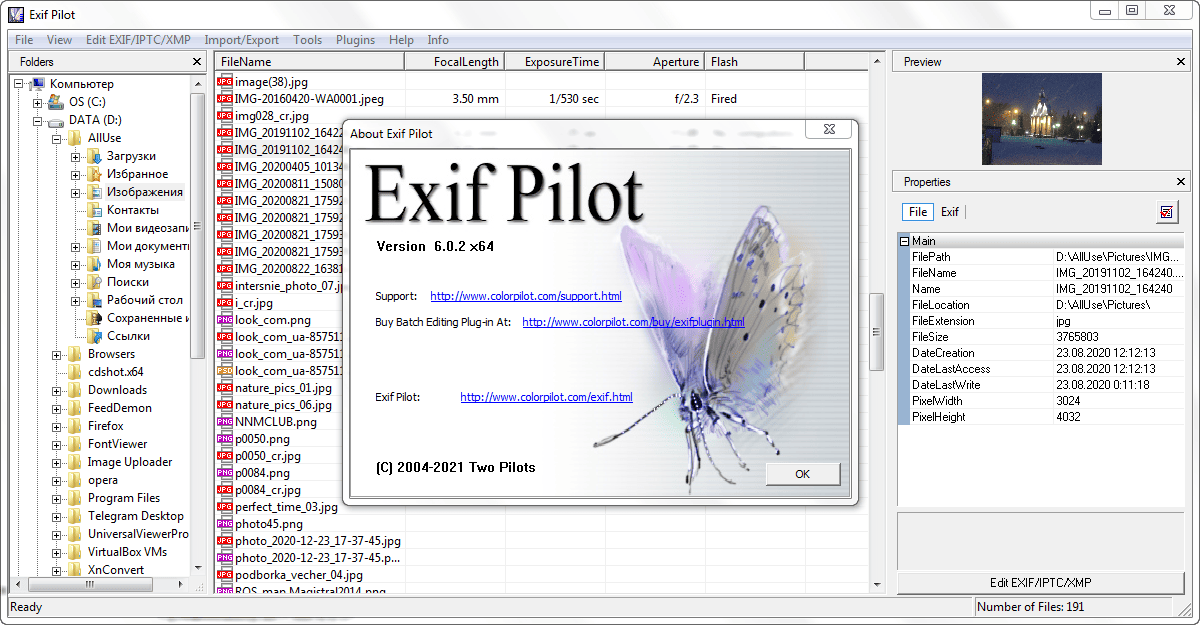1200x625 pixels.
Task: Open the Plugins menu
Action: click(355, 40)
